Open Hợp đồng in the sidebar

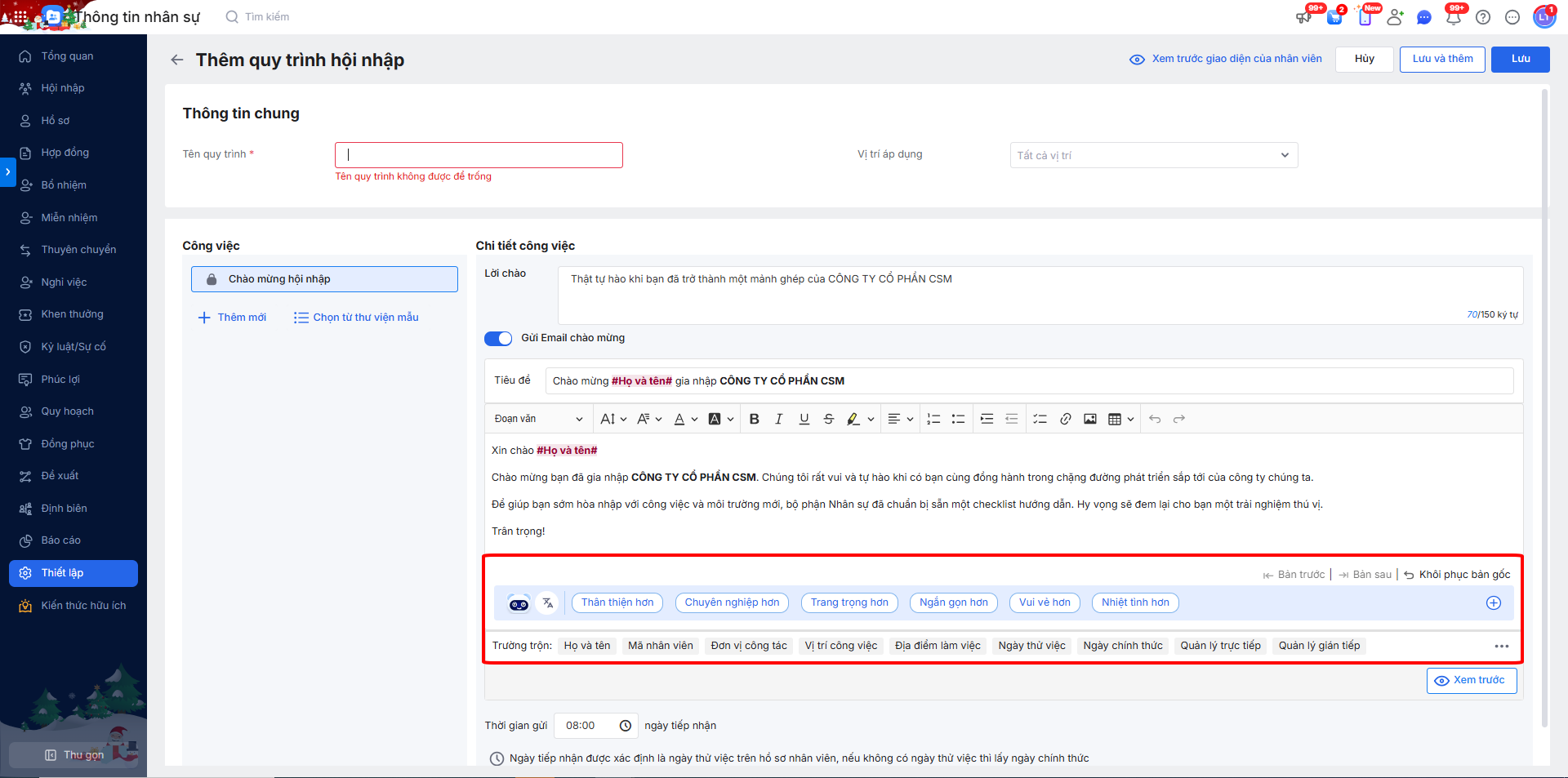click(x=65, y=153)
